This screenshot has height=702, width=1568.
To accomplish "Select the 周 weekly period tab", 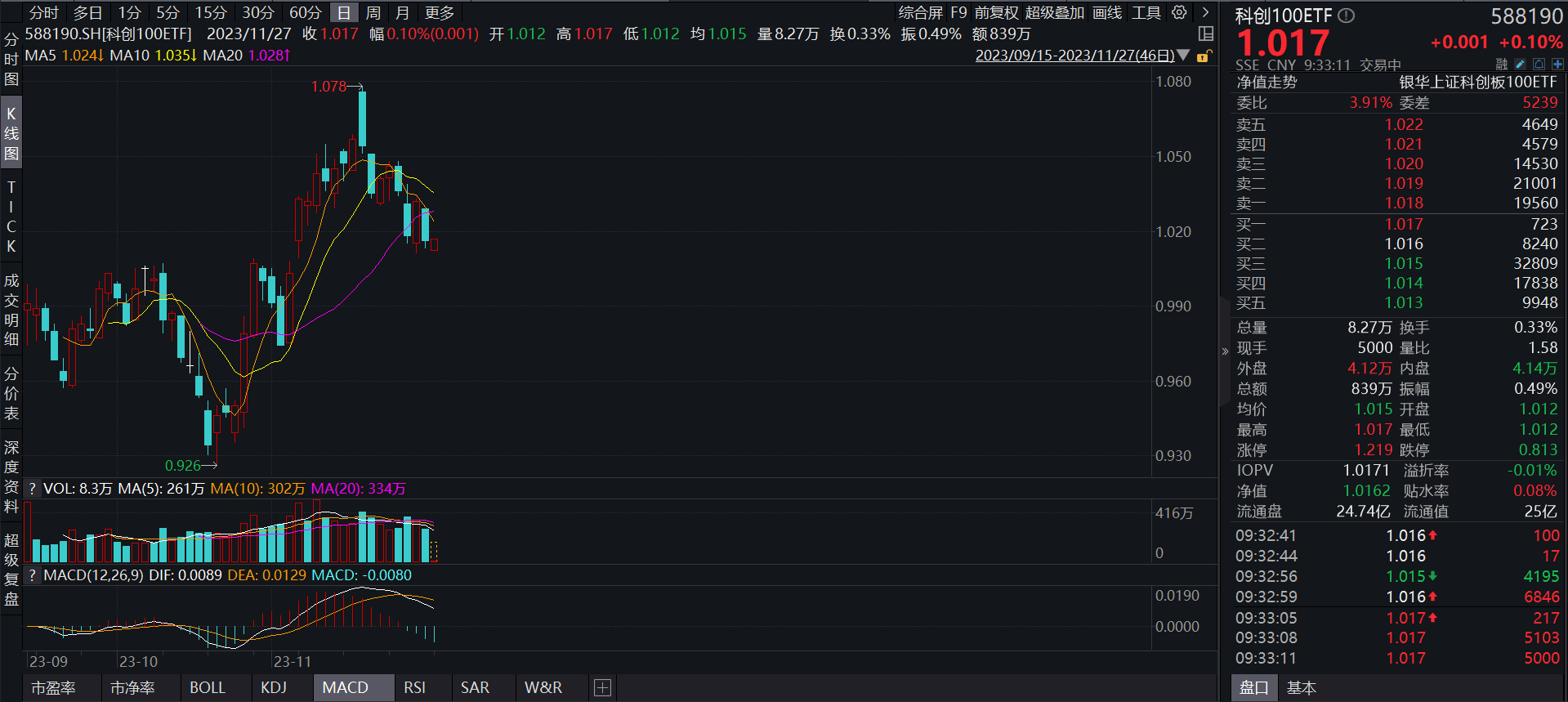I will (373, 12).
